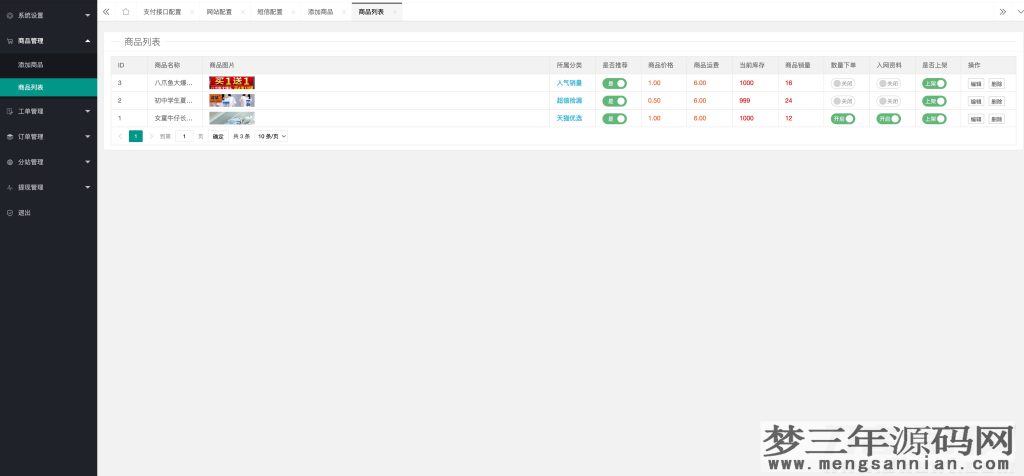Enable 数量下单 switch for product ID 2
This screenshot has width=1024, height=476.
(843, 101)
